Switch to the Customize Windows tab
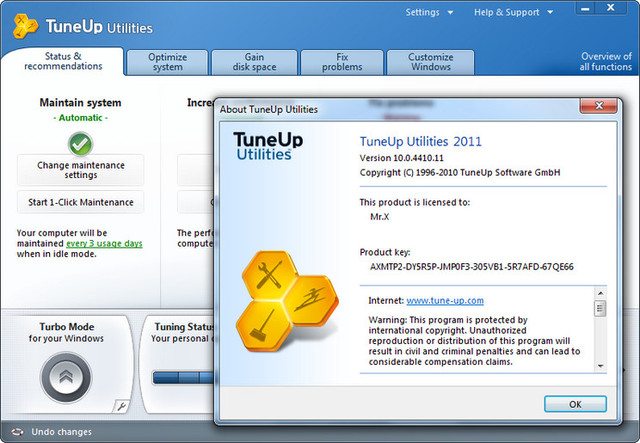 tap(431, 62)
